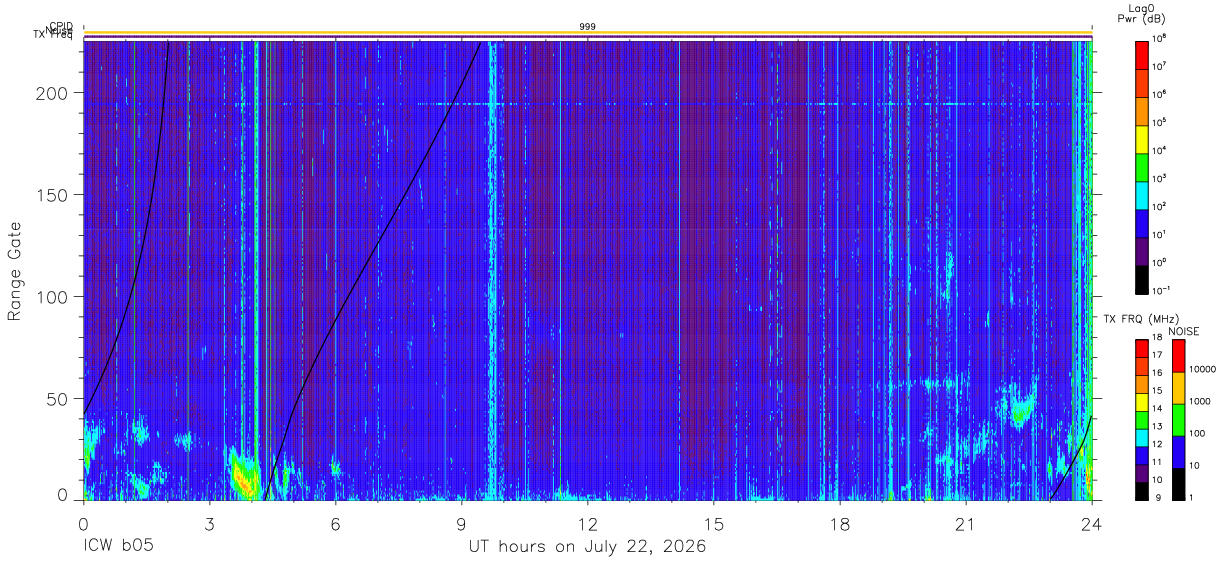Viewport: 1228px width, 567px height.
Task: Click the 10000 label on the NOISE scale
Action: point(1203,369)
